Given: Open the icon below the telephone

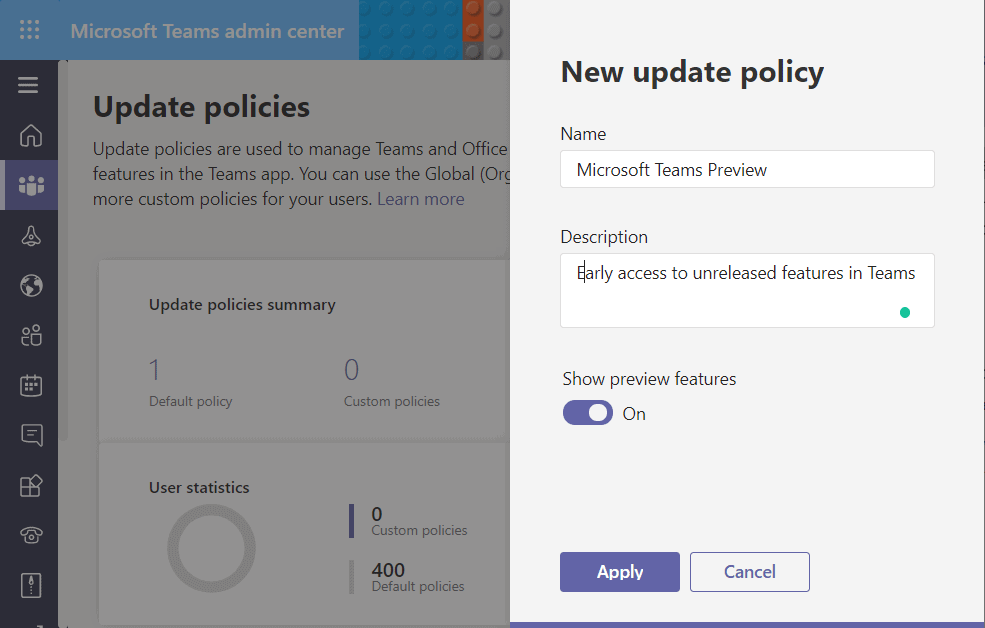Looking at the screenshot, I should 31,585.
